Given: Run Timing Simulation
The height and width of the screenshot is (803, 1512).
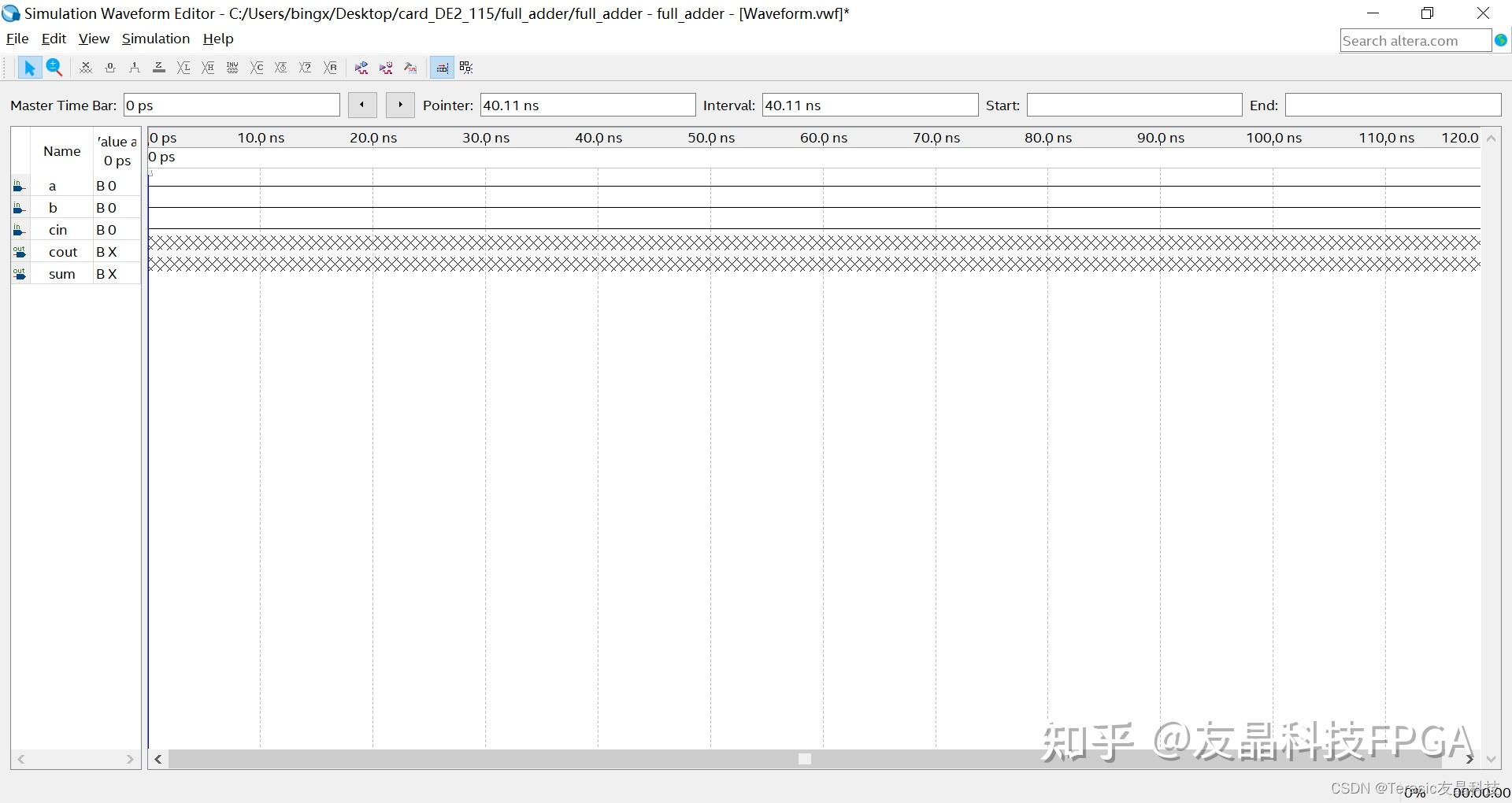Looking at the screenshot, I should click(386, 67).
